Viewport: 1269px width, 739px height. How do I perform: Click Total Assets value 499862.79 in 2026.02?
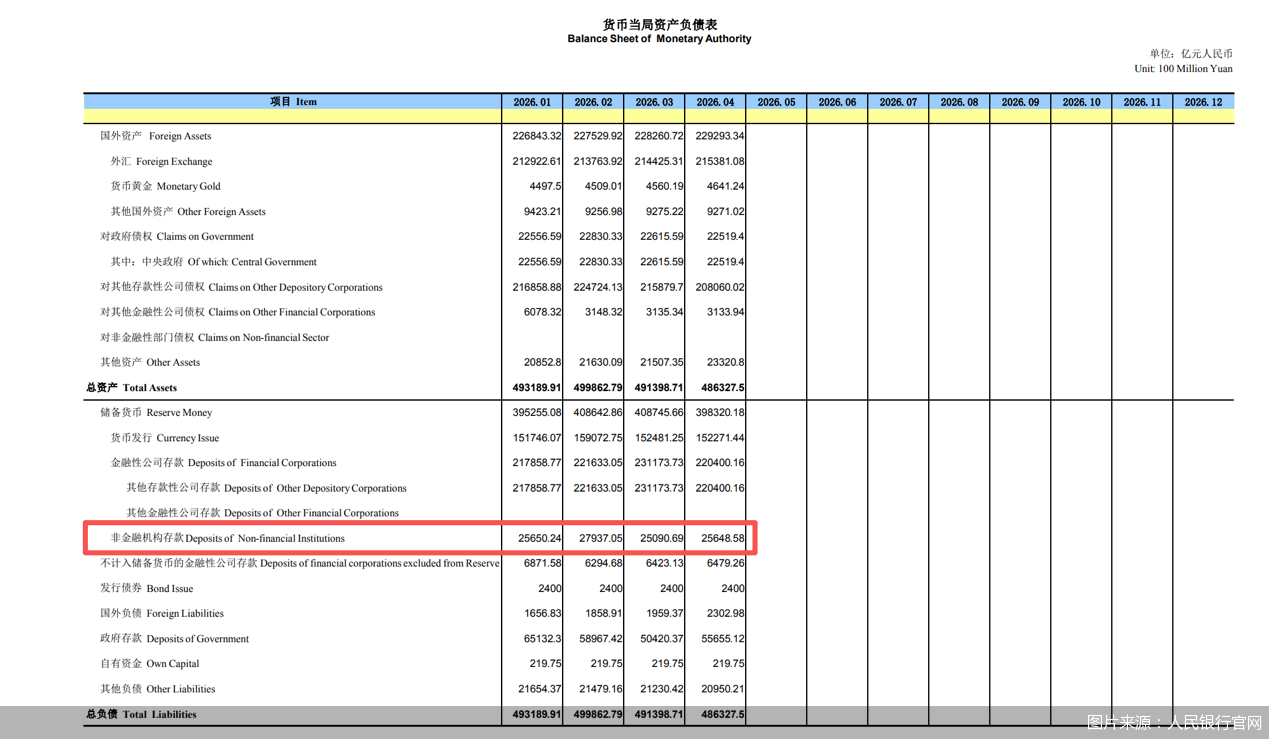(x=598, y=388)
